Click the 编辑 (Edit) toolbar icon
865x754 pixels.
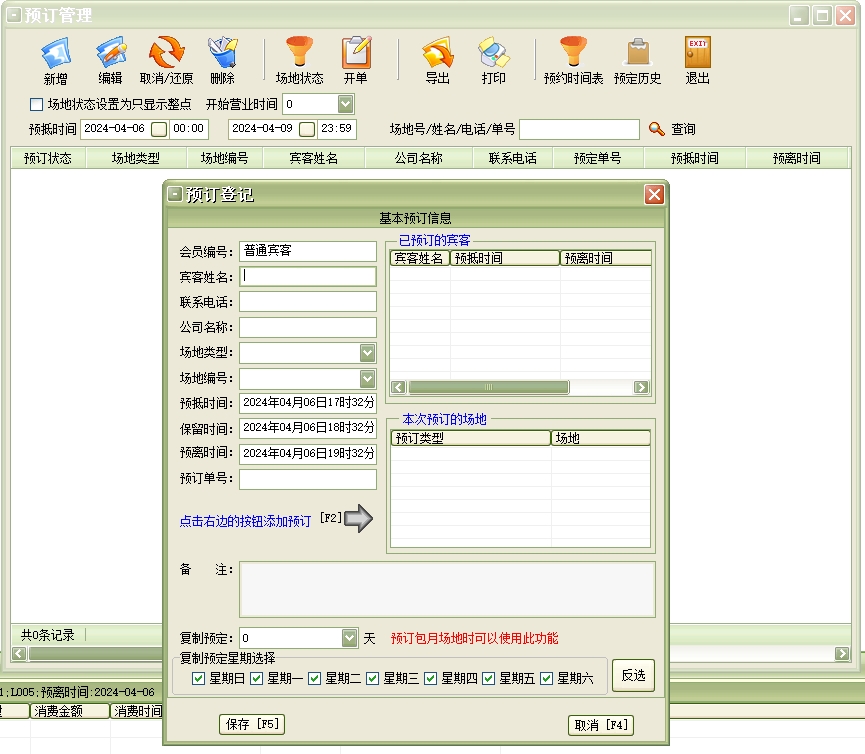coord(110,53)
